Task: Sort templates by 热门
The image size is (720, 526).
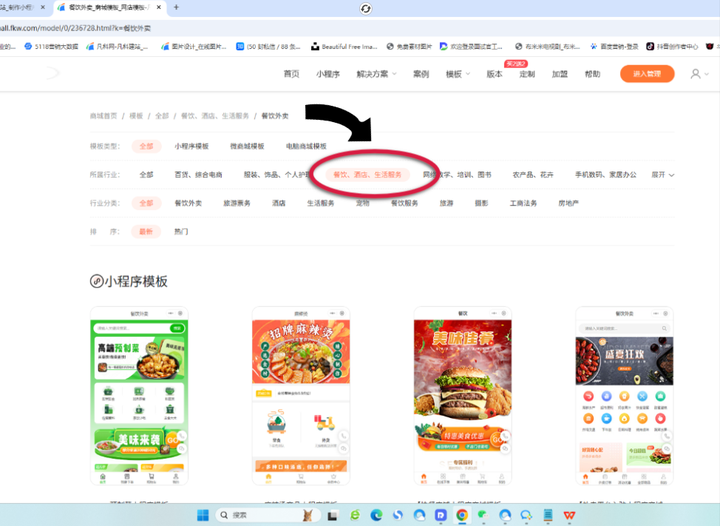Action: 181,231
